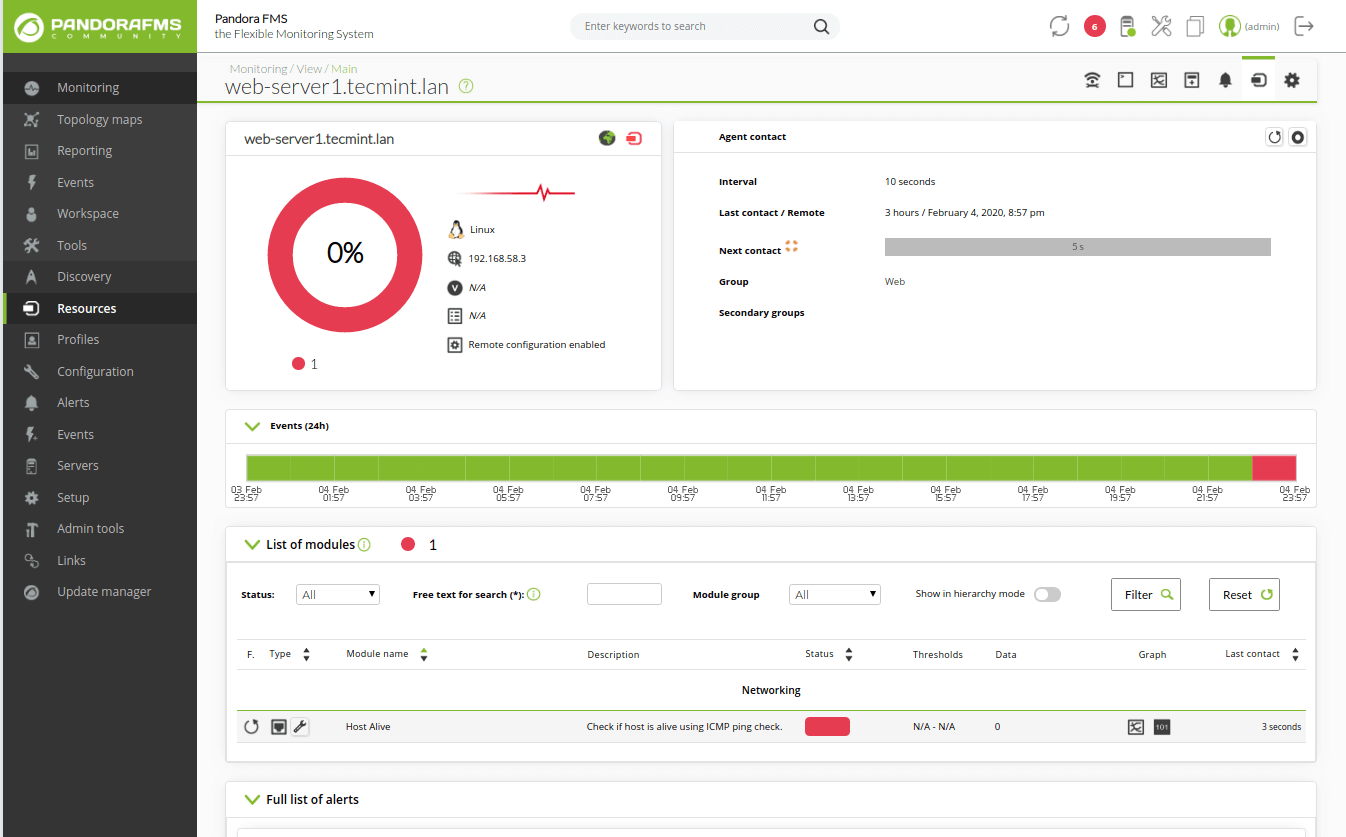Open Admin tools in sidebar
The width and height of the screenshot is (1346, 837).
click(x=100, y=529)
